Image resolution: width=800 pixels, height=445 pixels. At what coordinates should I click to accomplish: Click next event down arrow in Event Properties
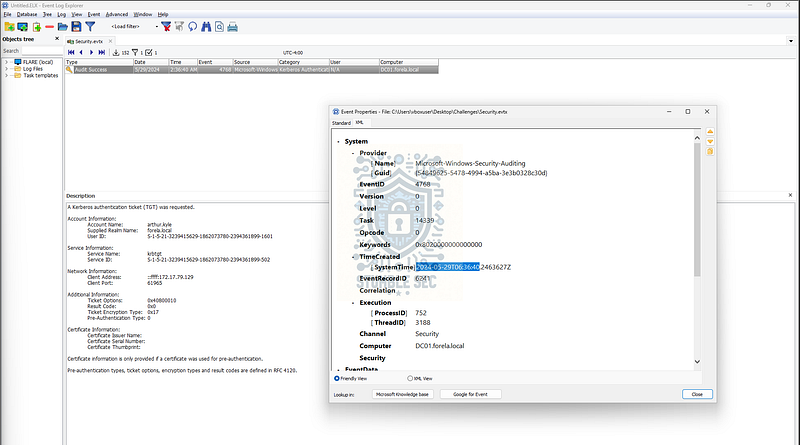[x=710, y=141]
